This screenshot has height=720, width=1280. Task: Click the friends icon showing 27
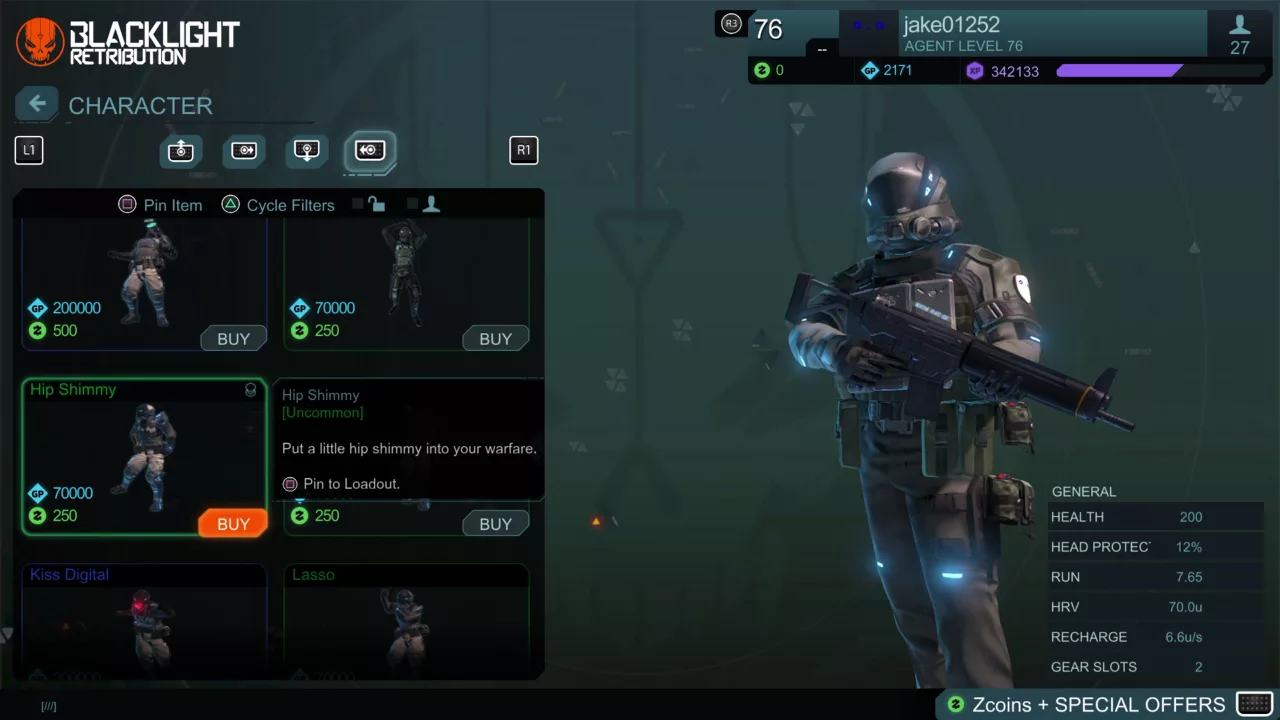click(x=1239, y=35)
